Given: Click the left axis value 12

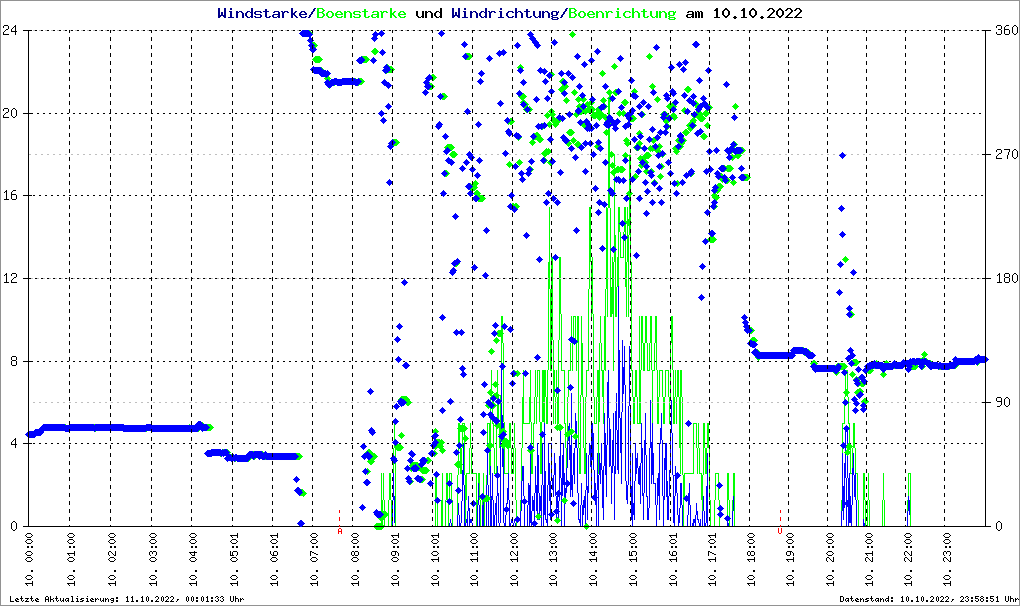Looking at the screenshot, I should 10,278.
